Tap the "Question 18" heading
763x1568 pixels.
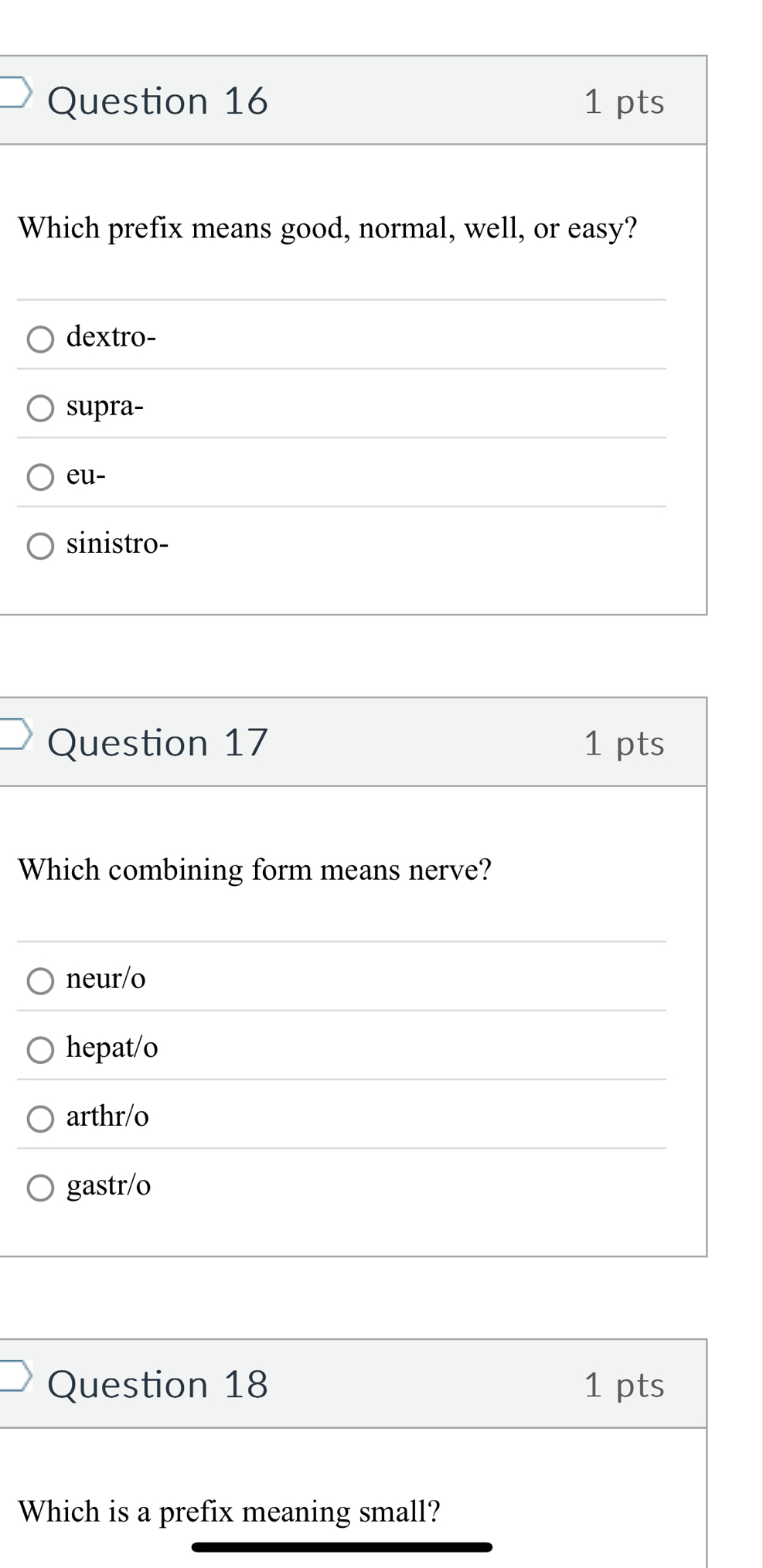158,1385
